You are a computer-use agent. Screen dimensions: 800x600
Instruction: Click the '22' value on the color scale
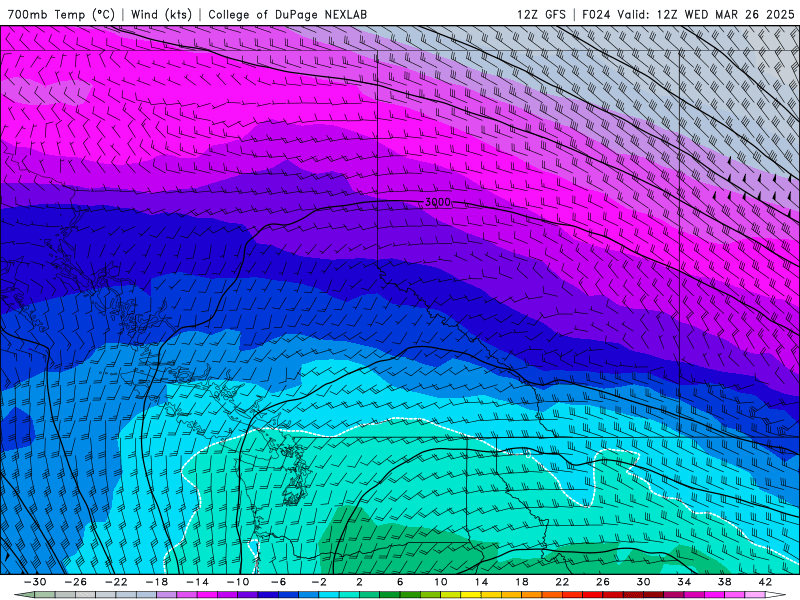point(562,582)
